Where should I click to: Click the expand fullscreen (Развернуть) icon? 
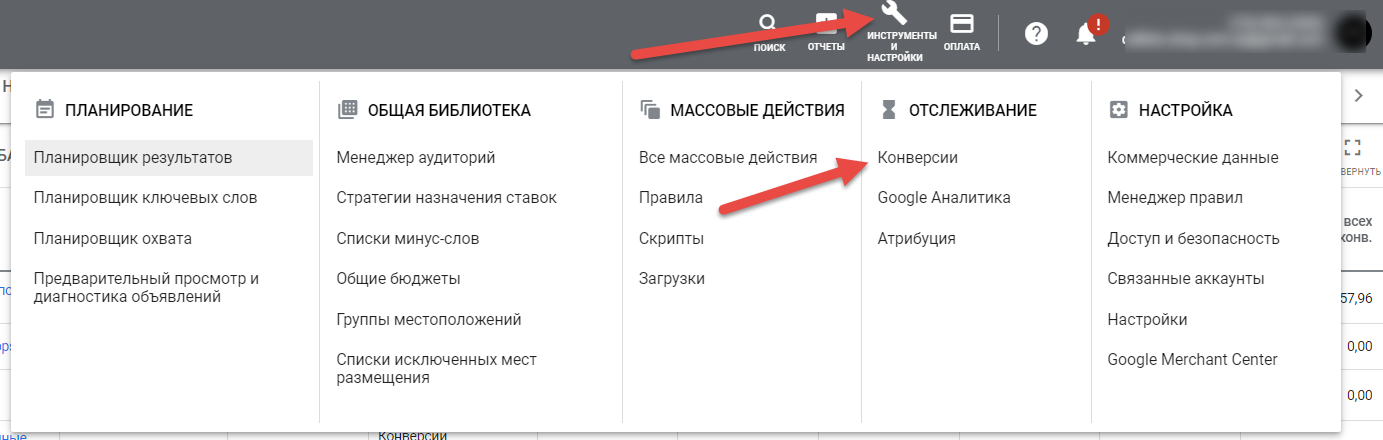point(1352,149)
